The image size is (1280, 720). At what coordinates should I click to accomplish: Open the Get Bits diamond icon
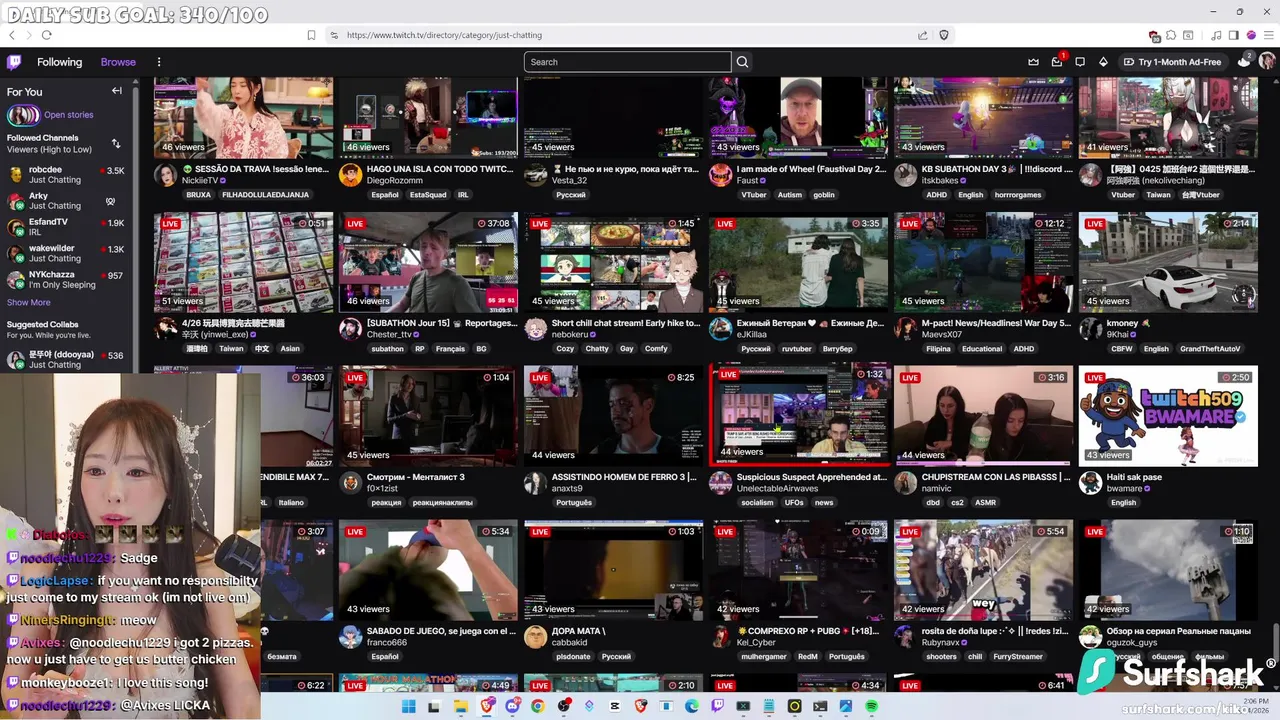pyautogui.click(x=1103, y=62)
